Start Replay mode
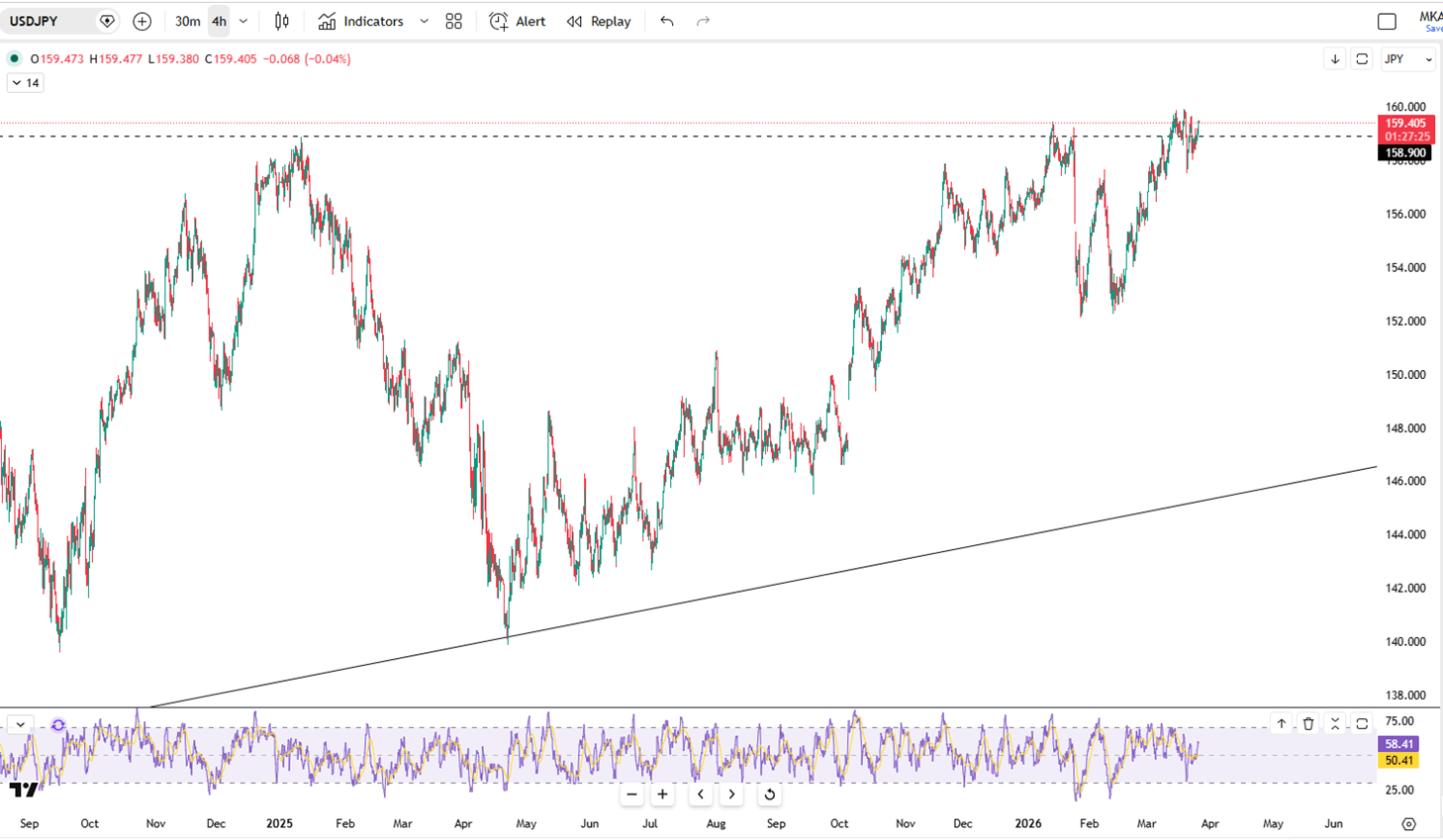The width and height of the screenshot is (1443, 840). [599, 21]
